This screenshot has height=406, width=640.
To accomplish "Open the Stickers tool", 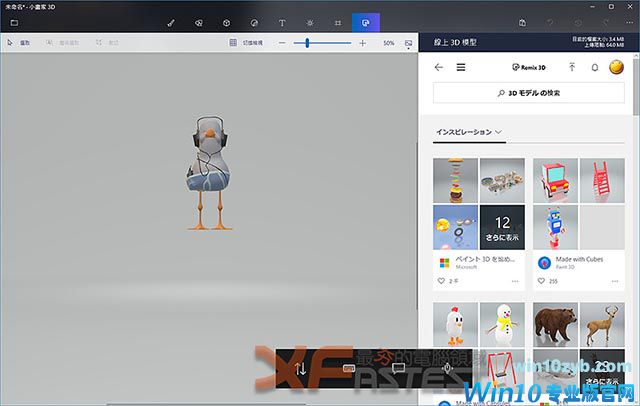I will tap(254, 23).
